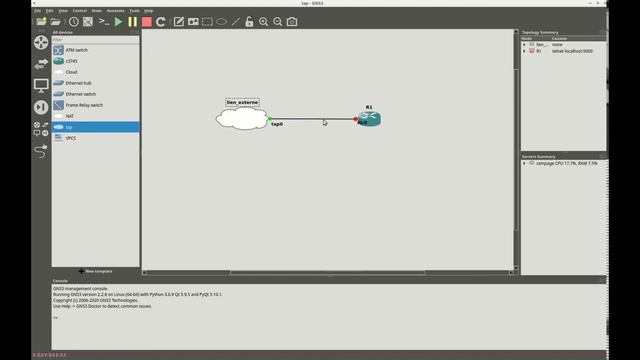Click the zoom out magnifier icon
Viewport: 640px width, 360px height.
click(278, 22)
